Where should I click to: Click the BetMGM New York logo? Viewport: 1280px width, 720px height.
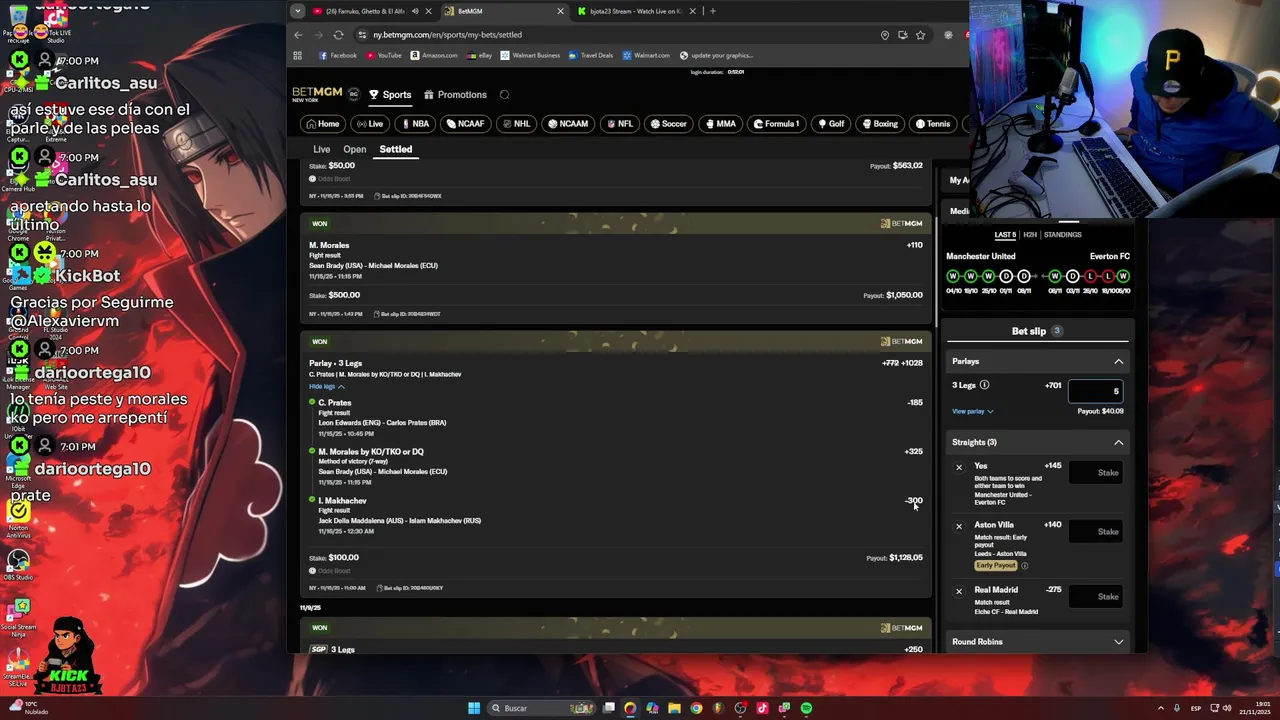(x=317, y=94)
